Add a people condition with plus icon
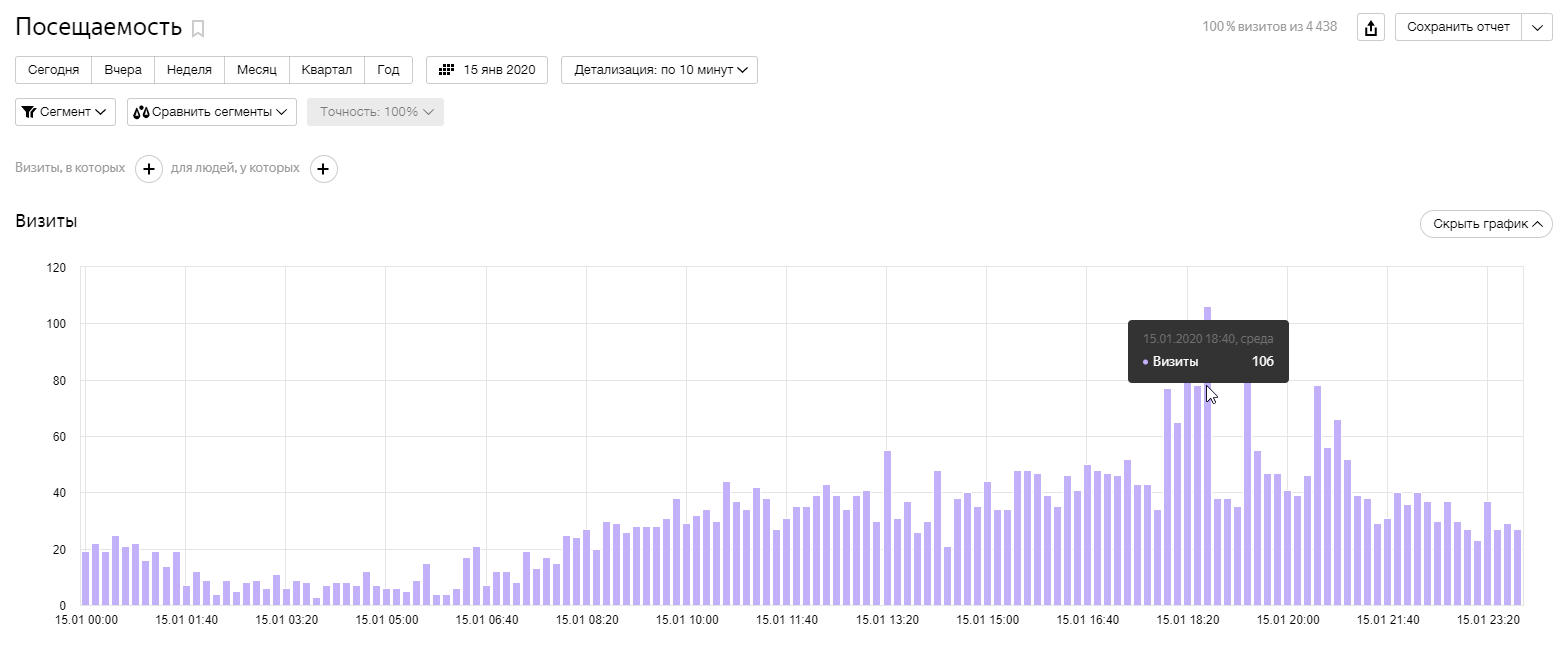The height and width of the screenshot is (655, 1560). tap(323, 169)
